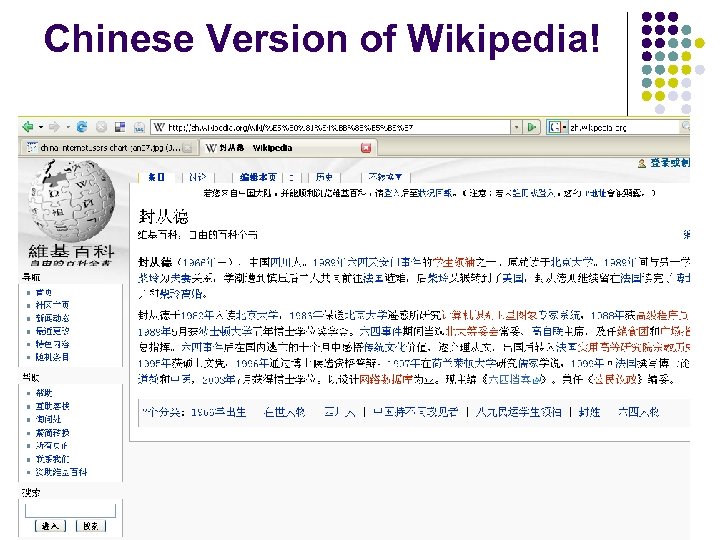Click the greyed Stop loading icon
Viewport: 720px width, 540px height.
[x=101, y=127]
